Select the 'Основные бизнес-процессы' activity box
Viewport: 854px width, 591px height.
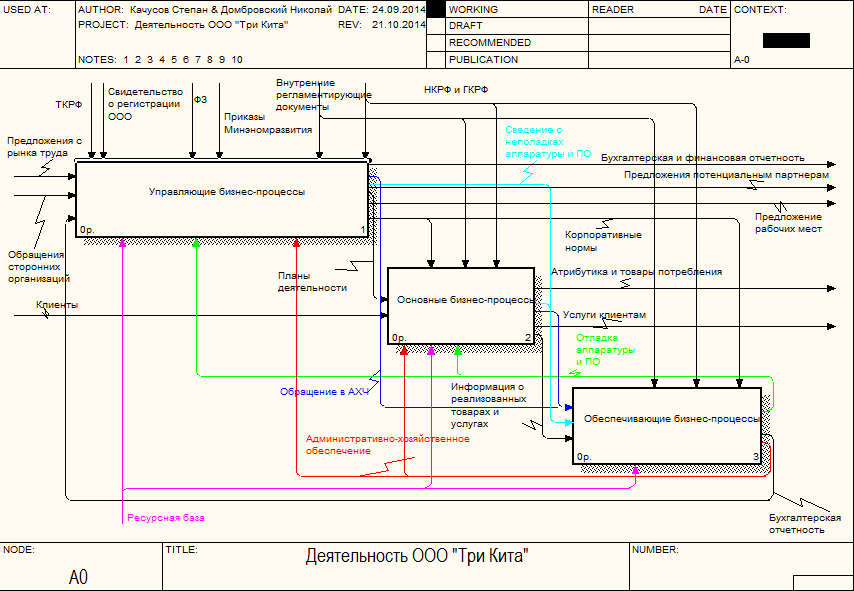(x=461, y=306)
